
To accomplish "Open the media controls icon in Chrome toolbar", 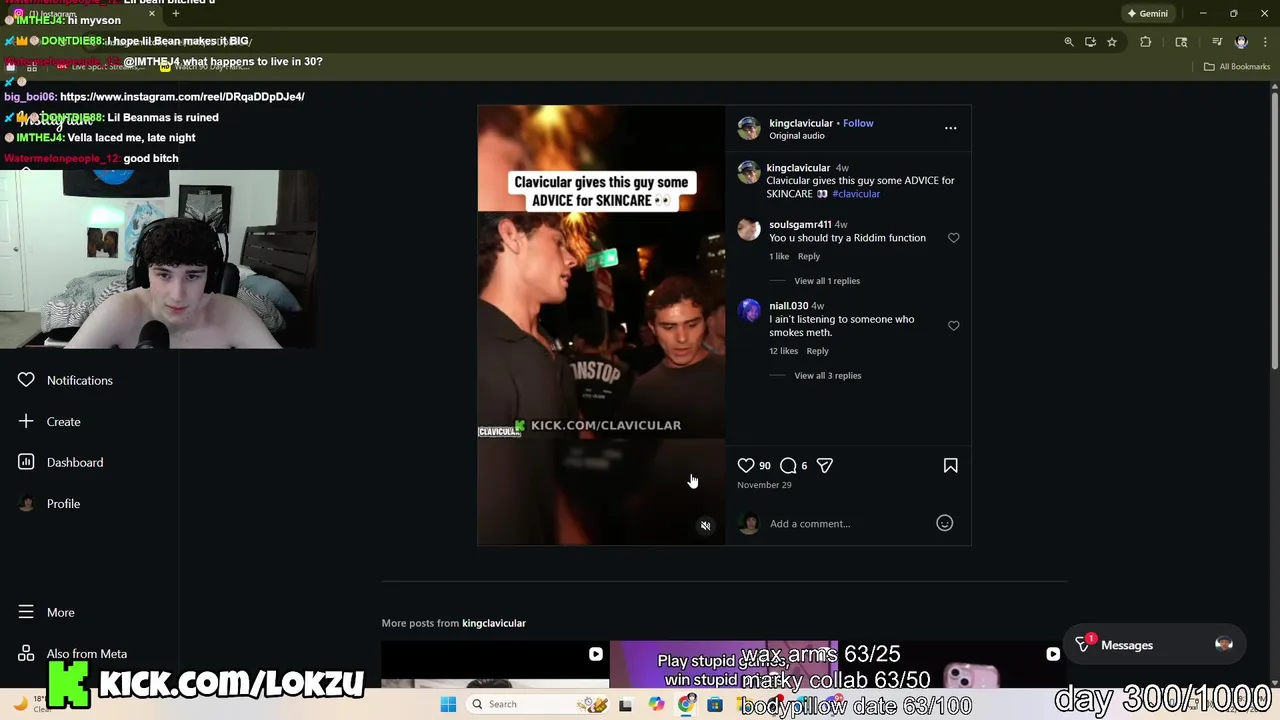I will tap(1217, 42).
